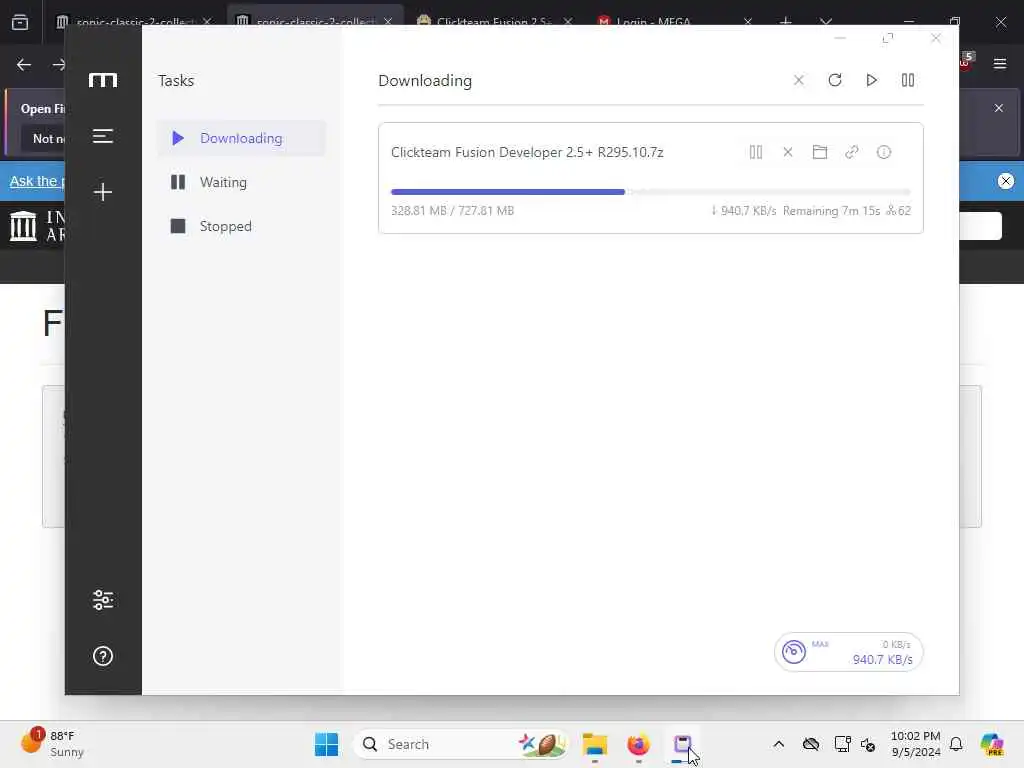Add a new download task

pos(103,191)
